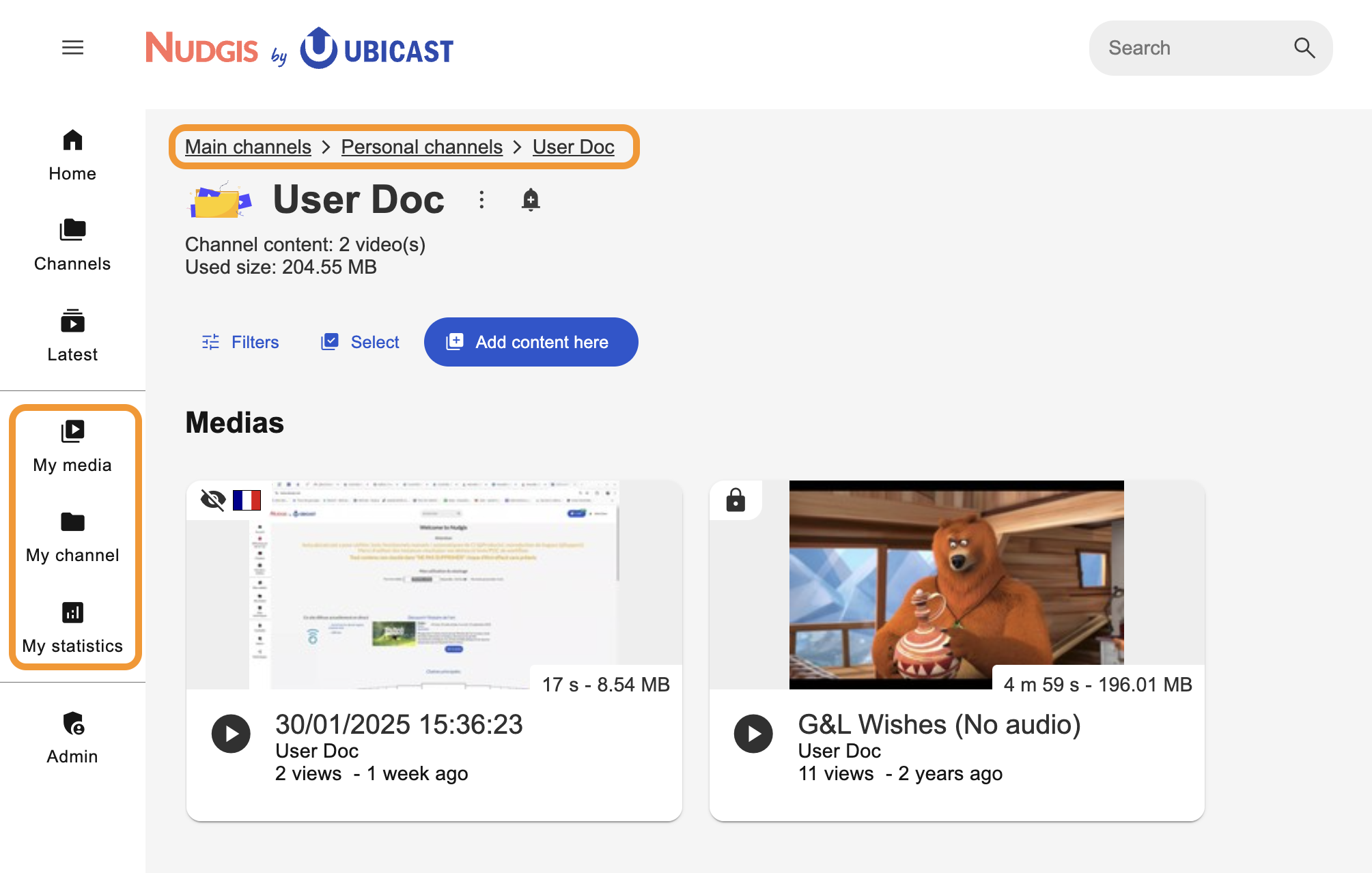Click '11 views - 2 years ago' text

click(x=900, y=773)
